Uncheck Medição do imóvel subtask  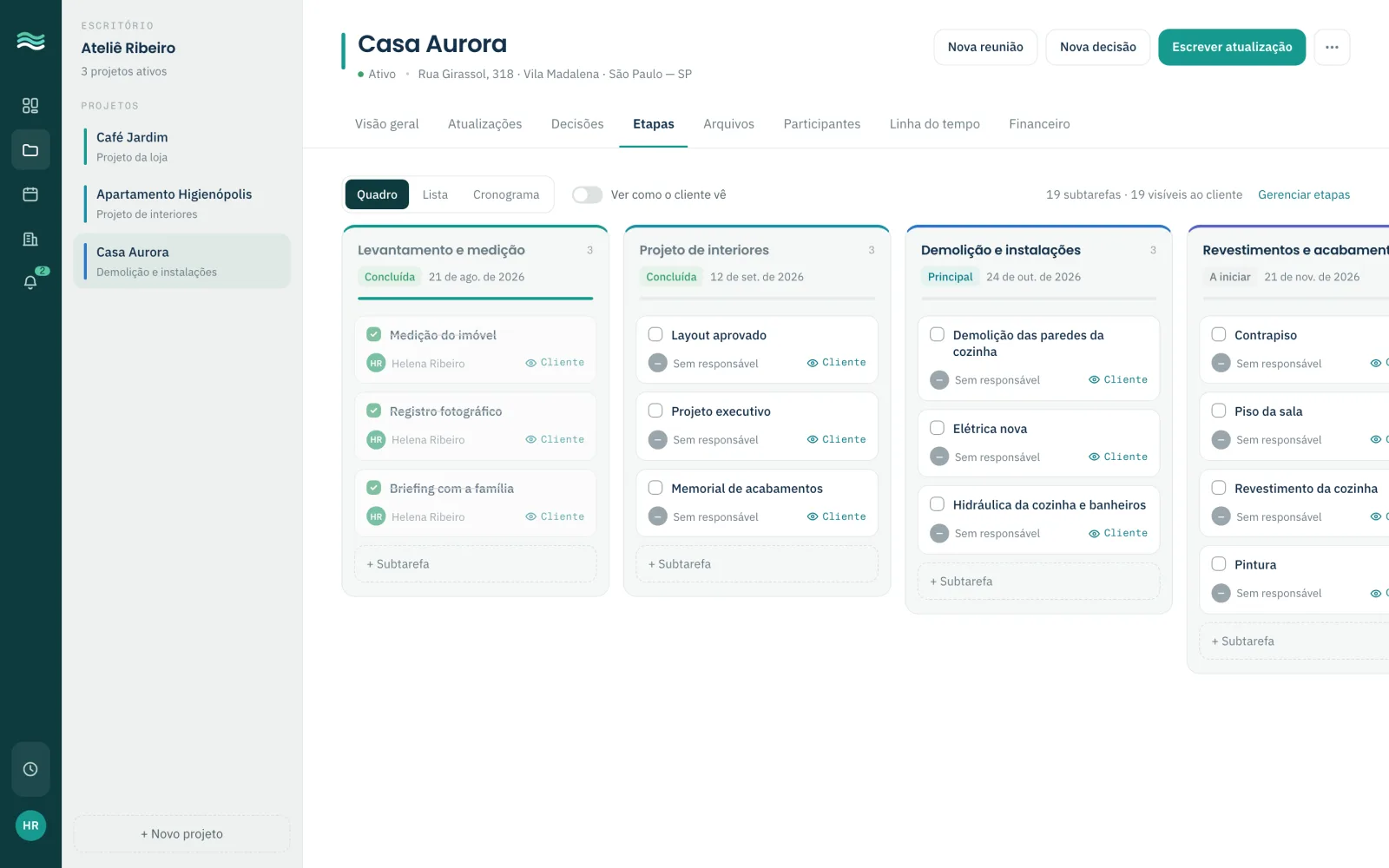[374, 334]
